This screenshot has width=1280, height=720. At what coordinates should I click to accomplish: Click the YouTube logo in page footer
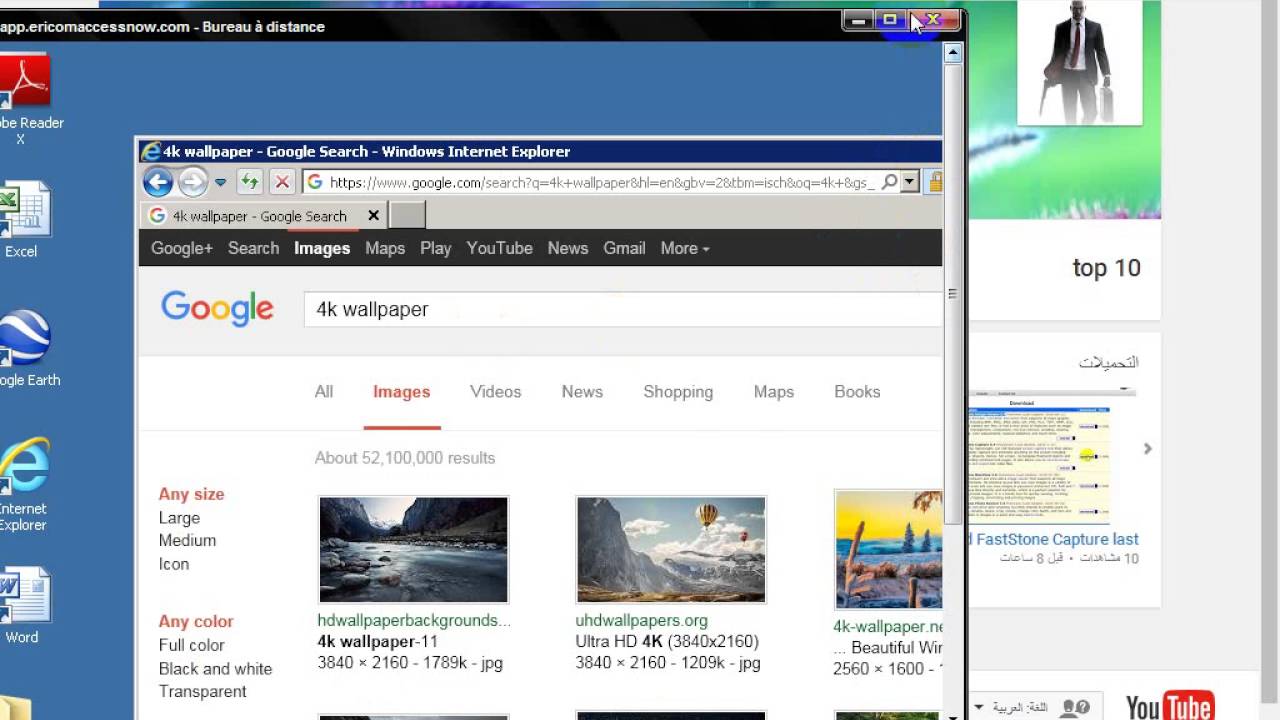[1169, 706]
